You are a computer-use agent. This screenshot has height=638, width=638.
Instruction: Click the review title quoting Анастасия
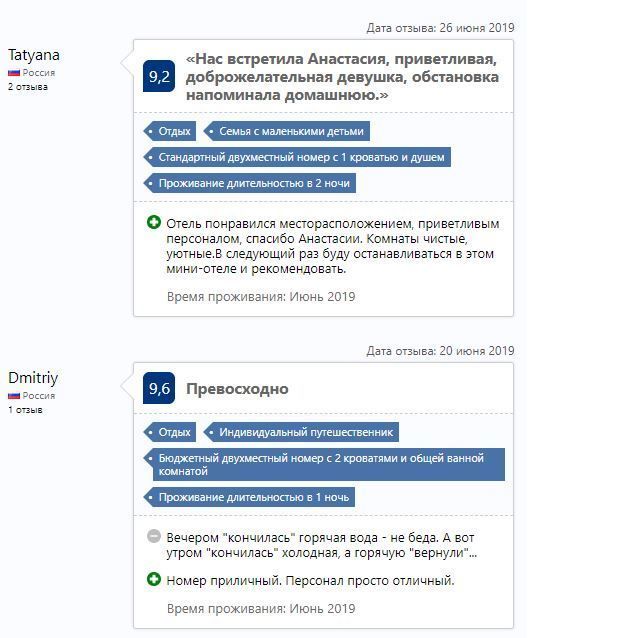pyautogui.click(x=342, y=77)
